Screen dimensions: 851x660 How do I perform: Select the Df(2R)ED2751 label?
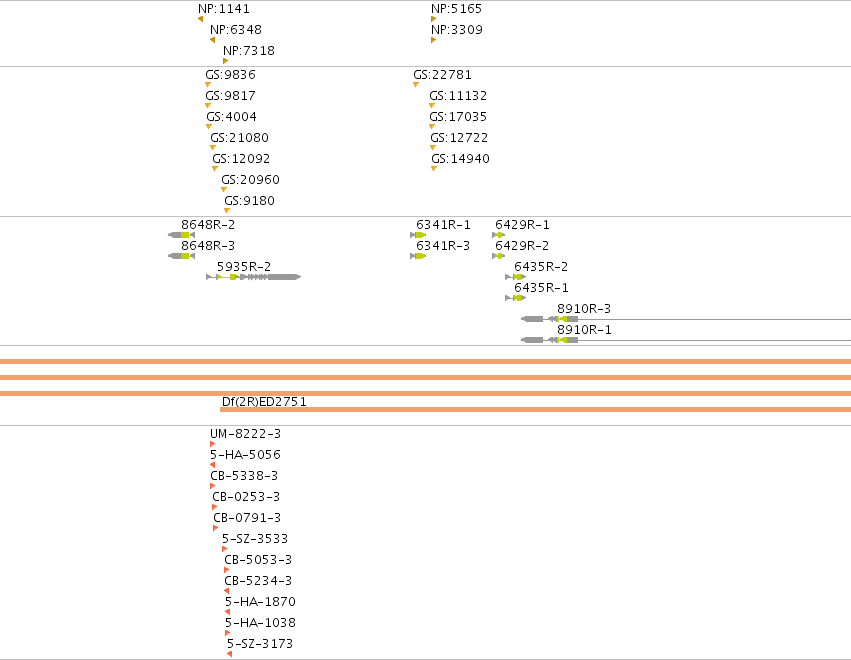coord(264,402)
